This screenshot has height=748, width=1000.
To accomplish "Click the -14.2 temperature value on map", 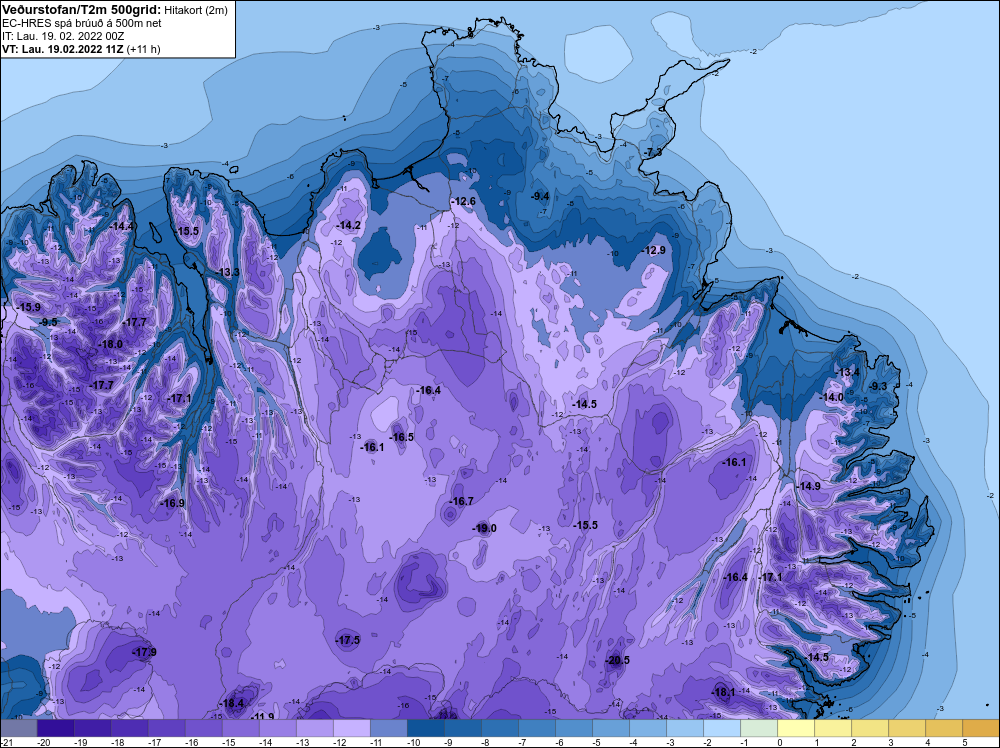I will tap(348, 225).
